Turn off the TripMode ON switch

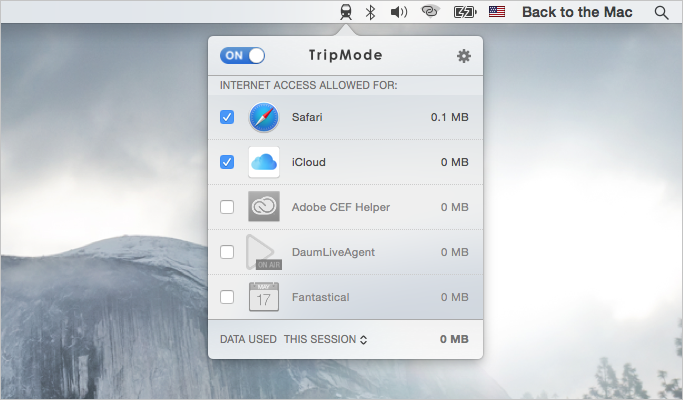pyautogui.click(x=243, y=55)
